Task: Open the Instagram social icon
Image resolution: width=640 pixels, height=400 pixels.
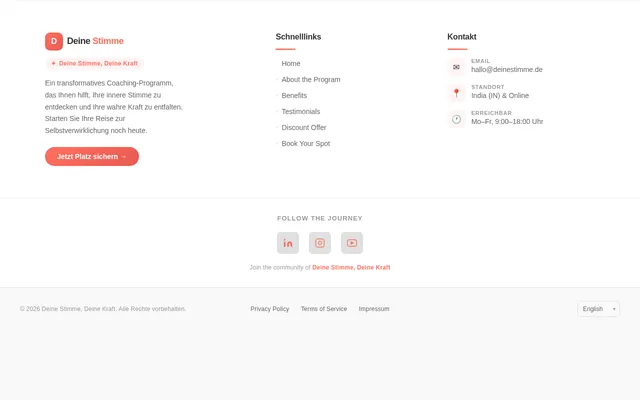Action: point(320,243)
